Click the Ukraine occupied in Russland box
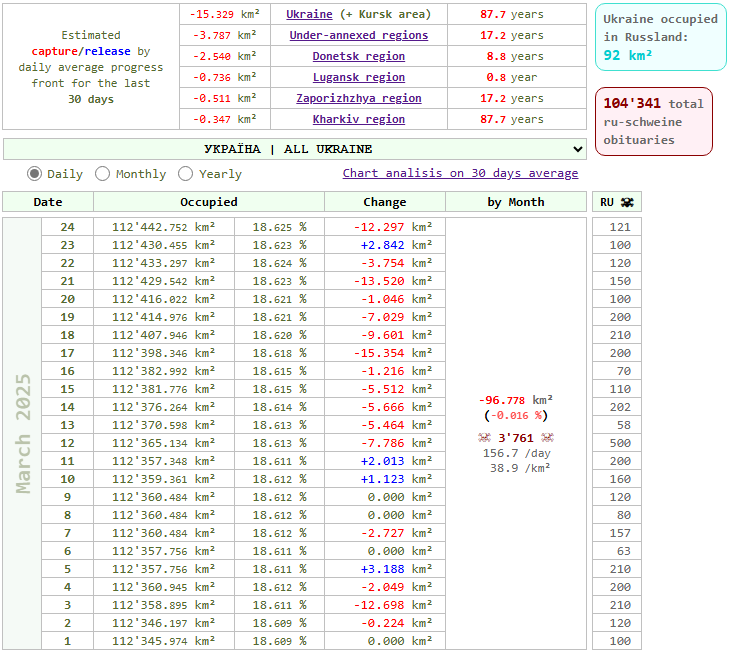 click(660, 37)
